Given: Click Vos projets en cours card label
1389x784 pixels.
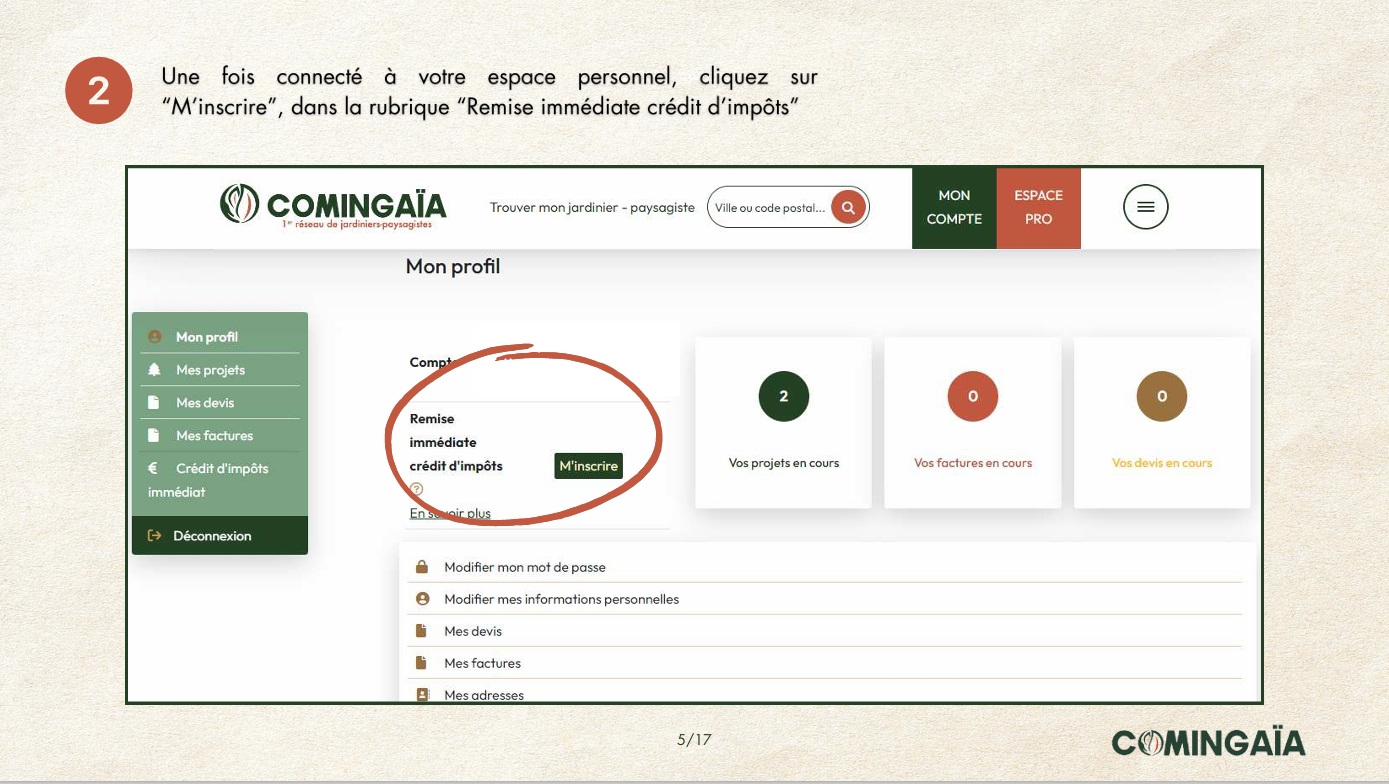Looking at the screenshot, I should pos(784,463).
